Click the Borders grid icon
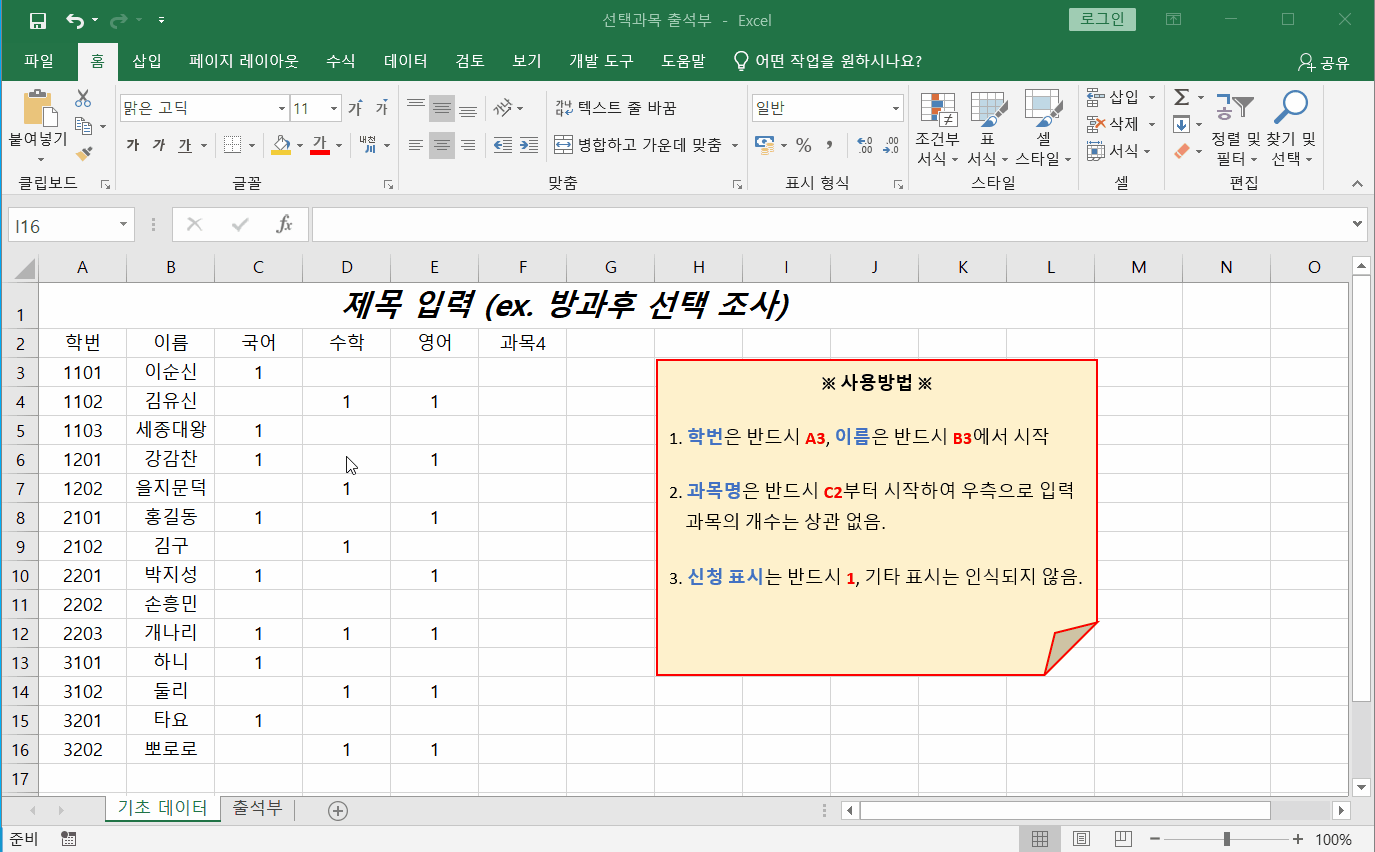The height and width of the screenshot is (852, 1375). 232,145
